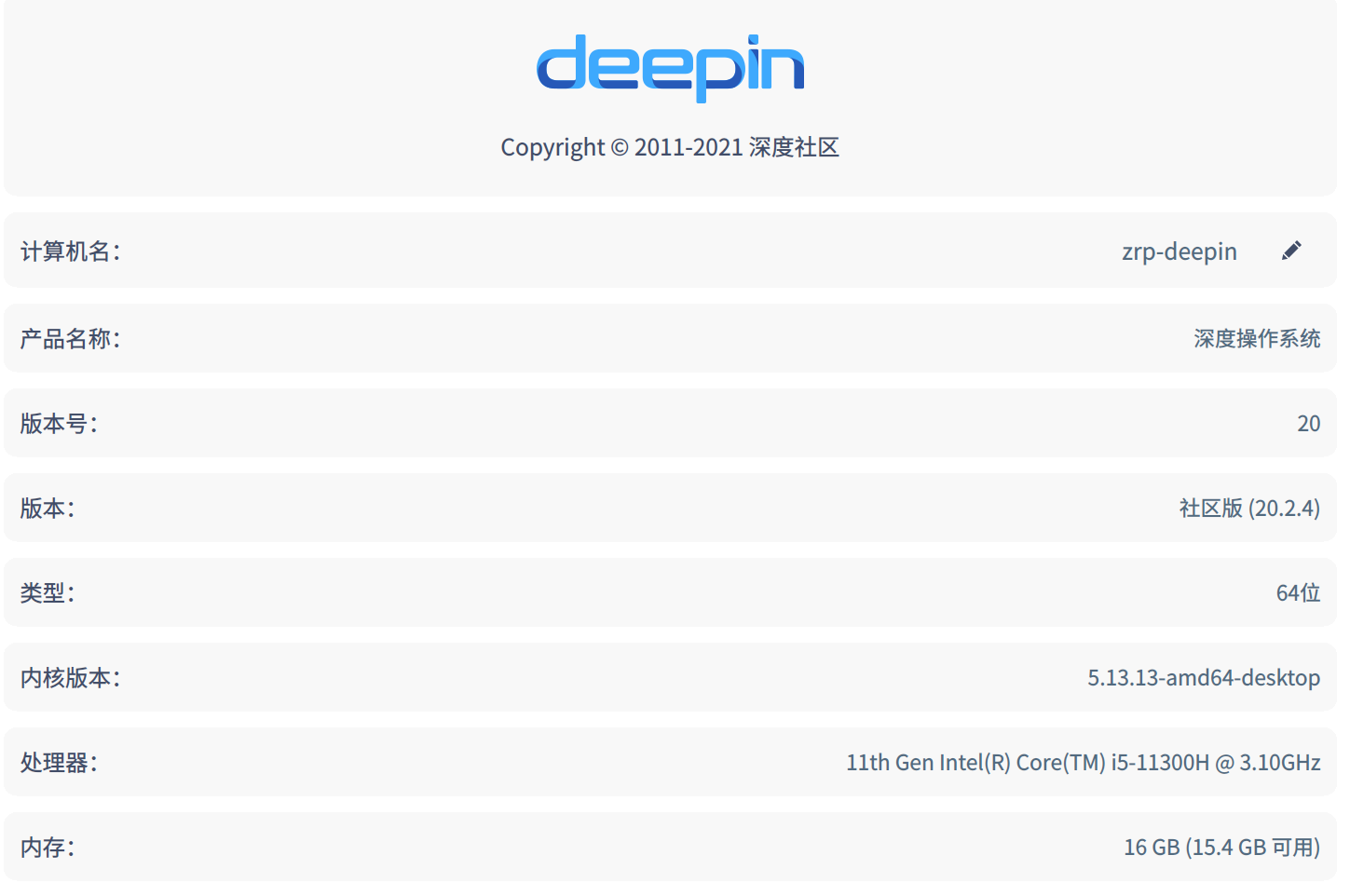Click the 内核版本 label
This screenshot has width=1350, height=896.
coord(71,677)
